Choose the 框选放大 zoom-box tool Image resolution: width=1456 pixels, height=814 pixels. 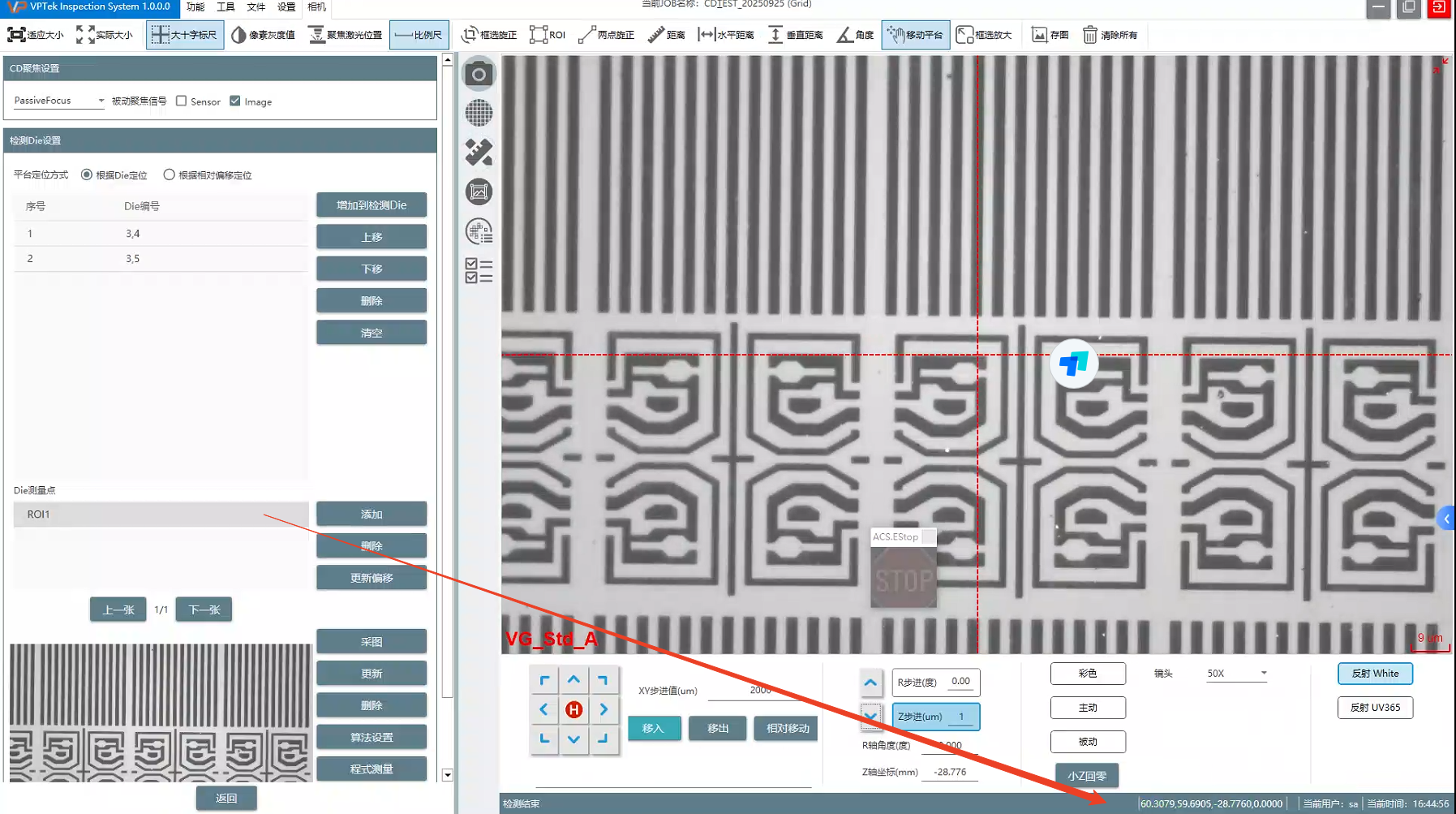[x=983, y=35]
